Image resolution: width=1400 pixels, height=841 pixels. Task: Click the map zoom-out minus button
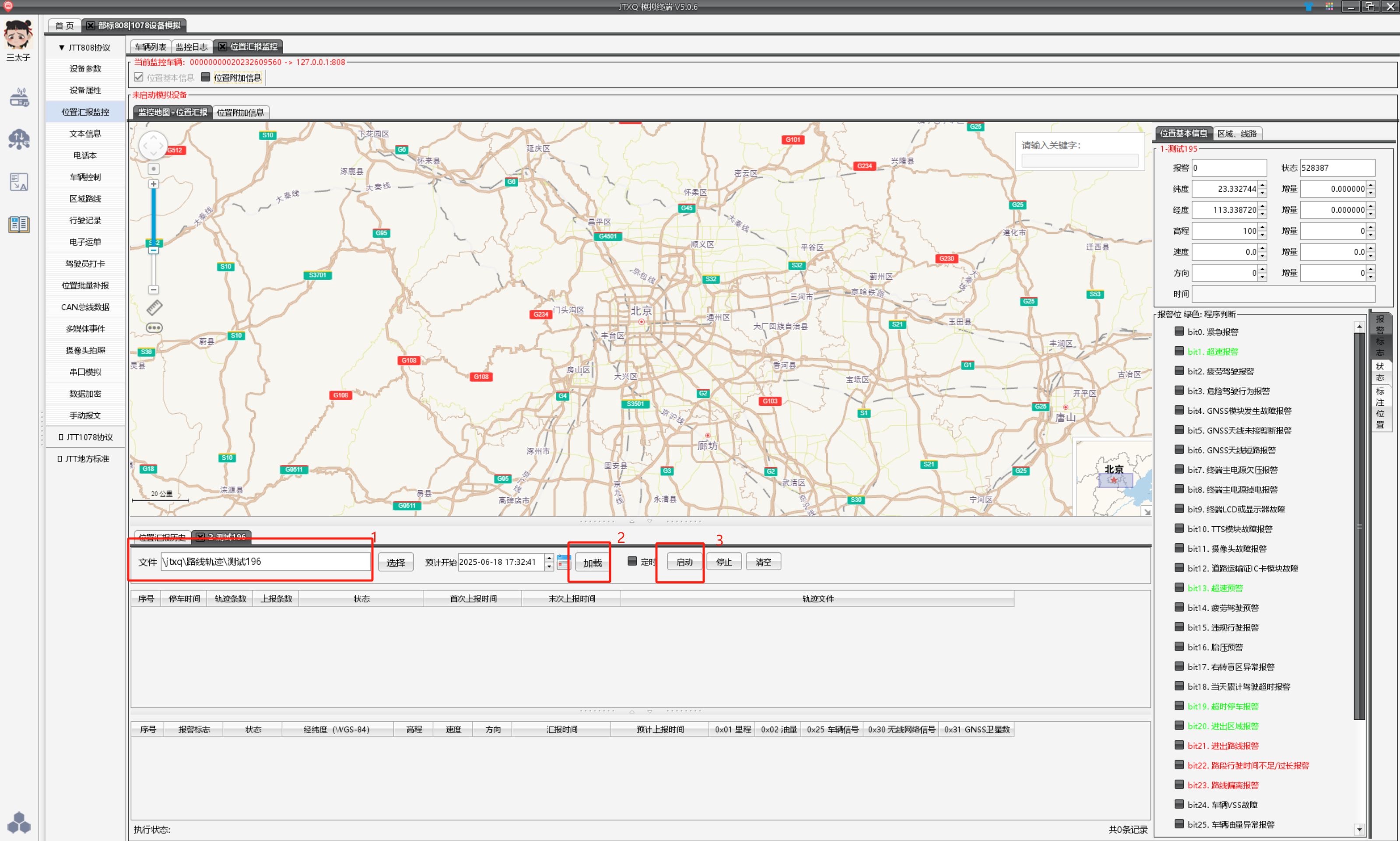point(154,289)
